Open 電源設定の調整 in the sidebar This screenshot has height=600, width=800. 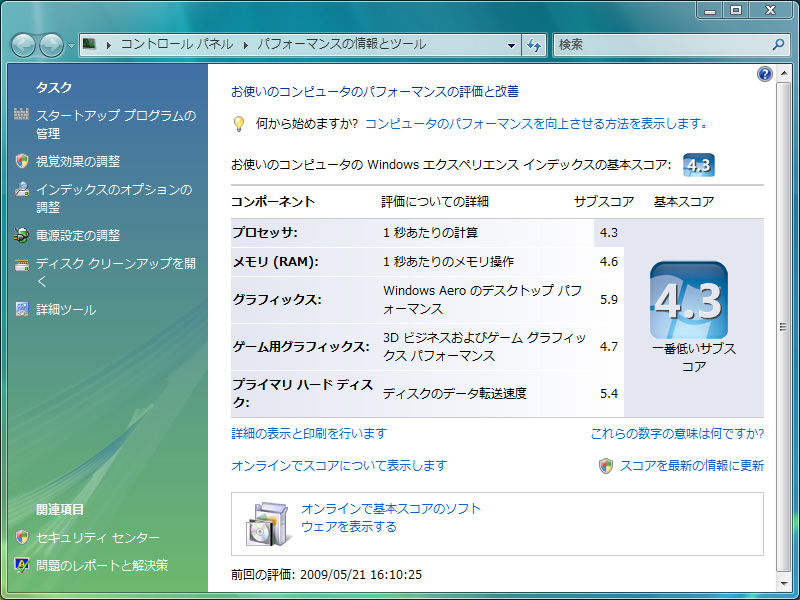pos(78,236)
